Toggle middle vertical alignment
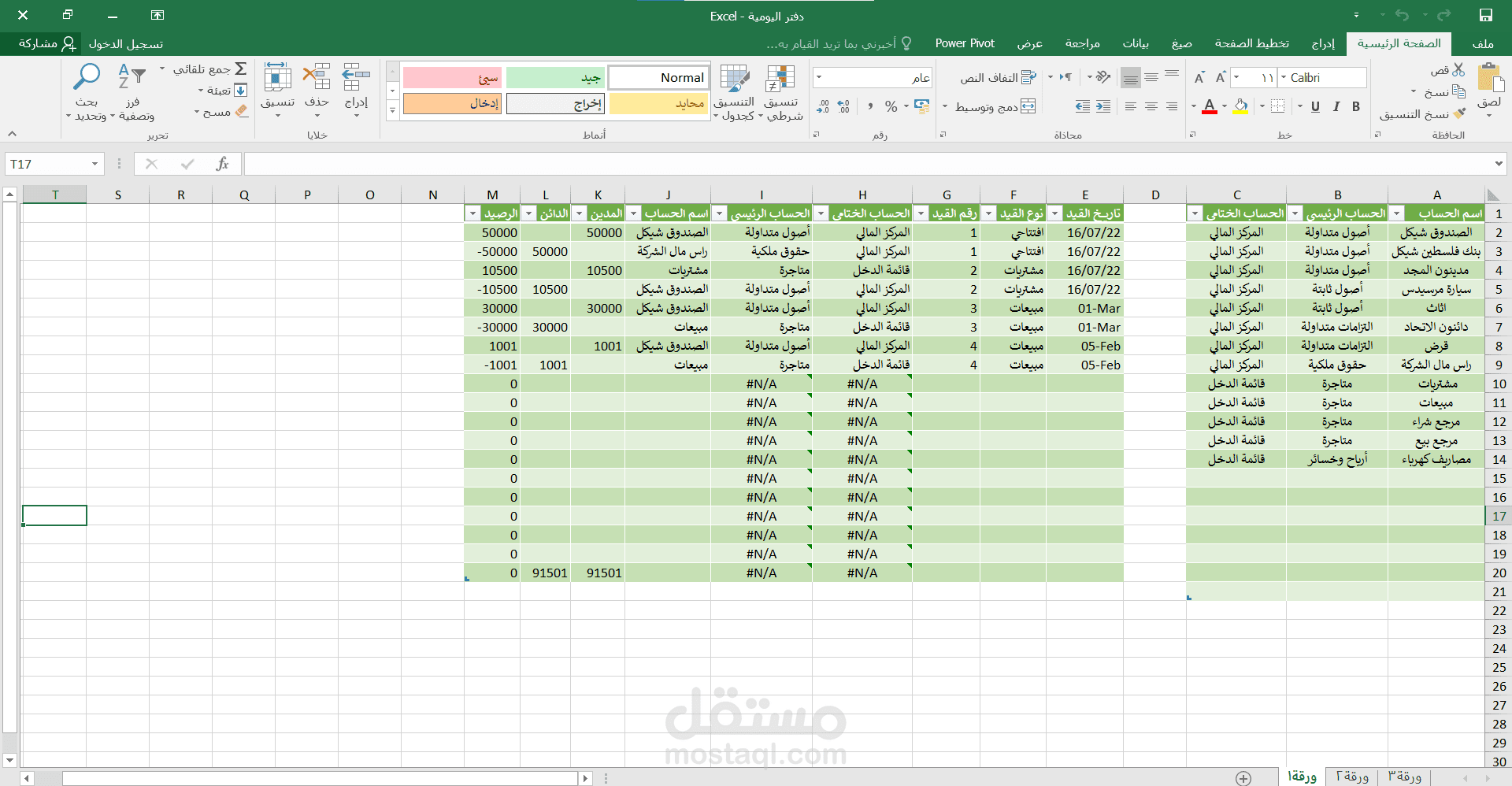This screenshot has height=786, width=1512. (1151, 77)
